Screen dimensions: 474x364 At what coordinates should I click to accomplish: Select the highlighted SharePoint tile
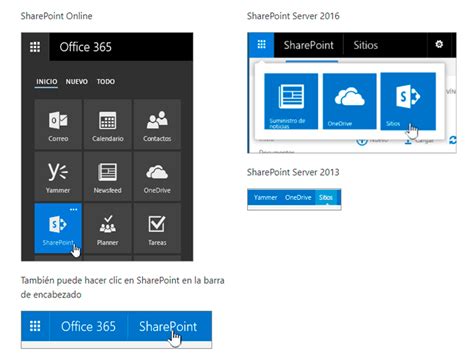pyautogui.click(x=58, y=228)
